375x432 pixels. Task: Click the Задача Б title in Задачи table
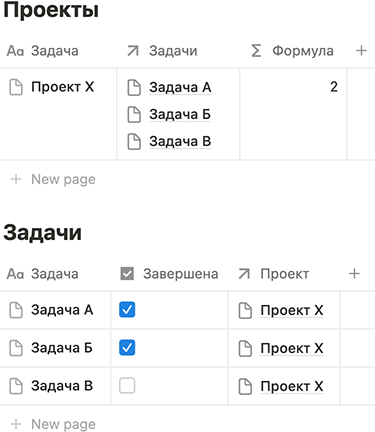tap(62, 348)
